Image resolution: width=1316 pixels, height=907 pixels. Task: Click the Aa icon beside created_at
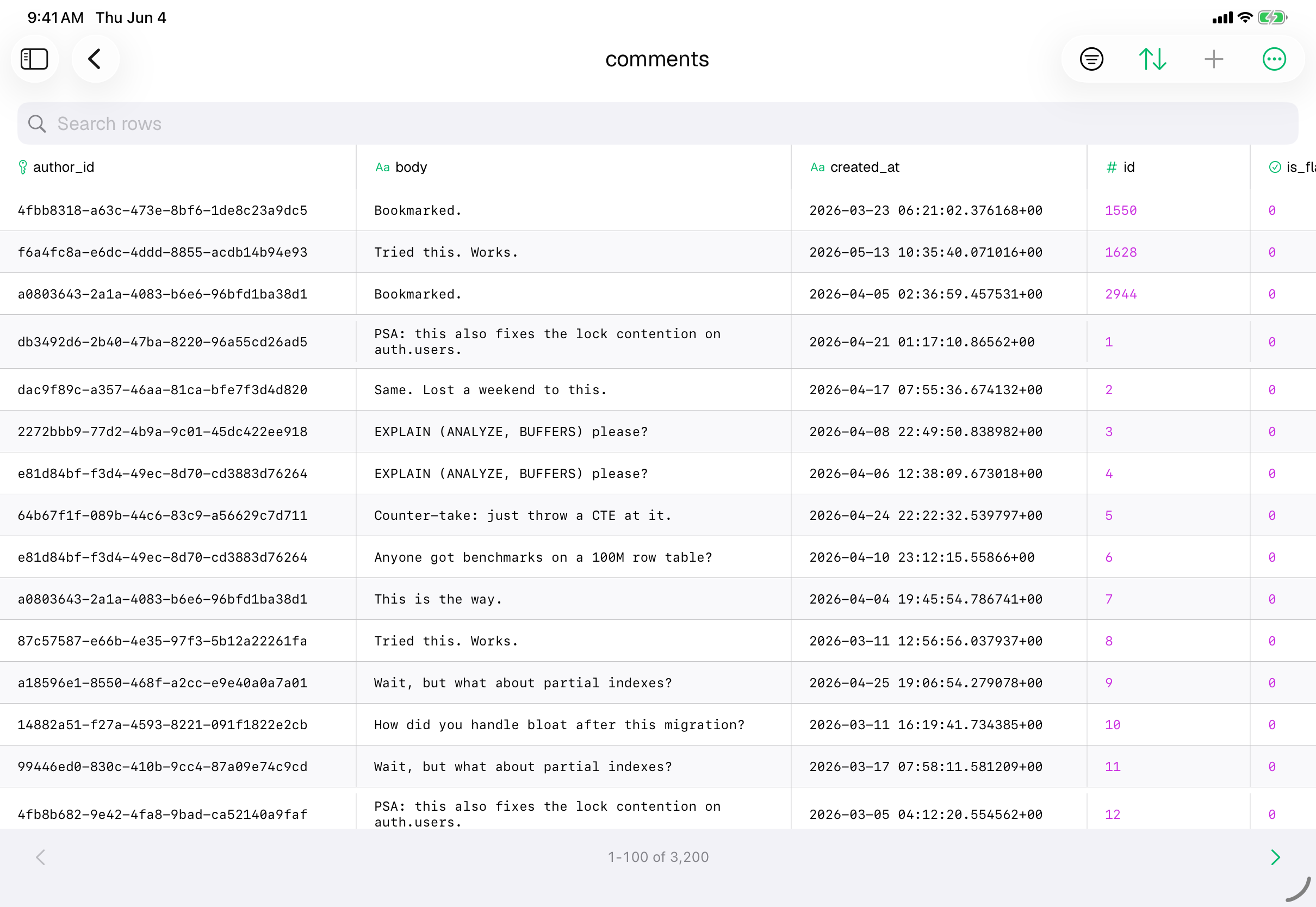817,167
